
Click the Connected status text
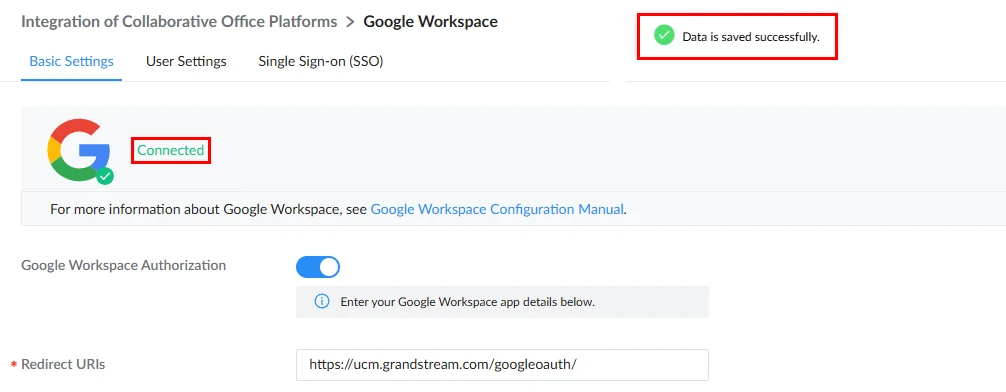coord(171,150)
